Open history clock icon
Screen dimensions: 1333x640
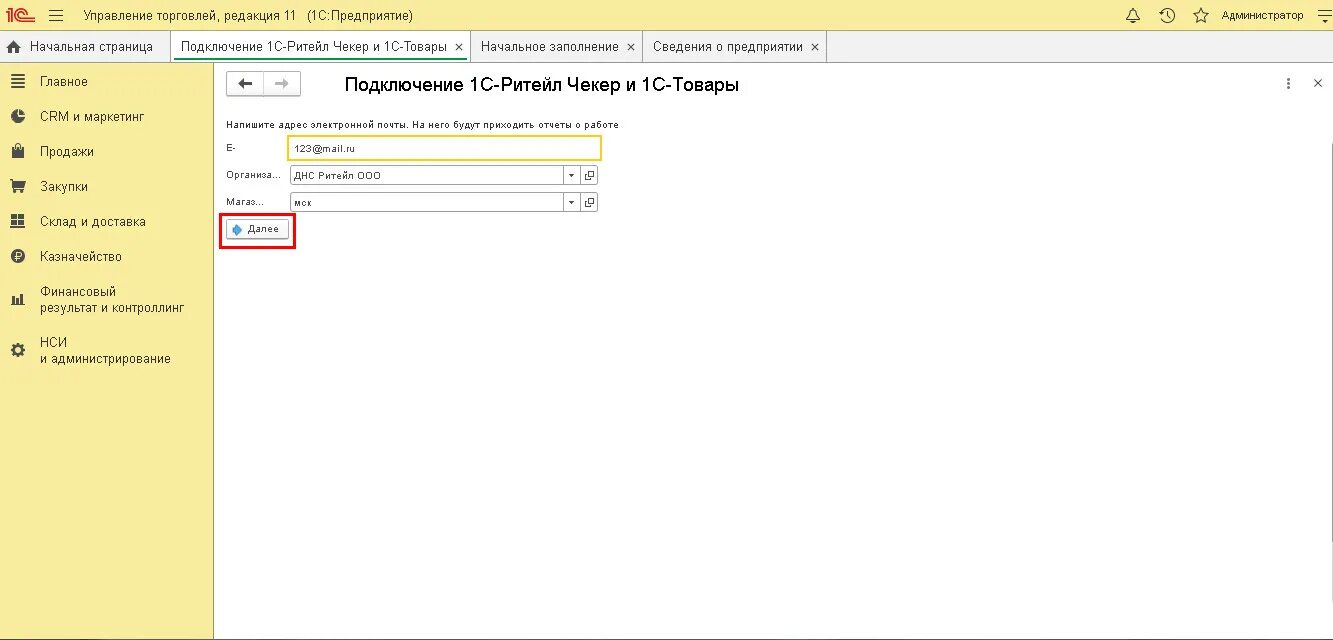click(x=1167, y=15)
